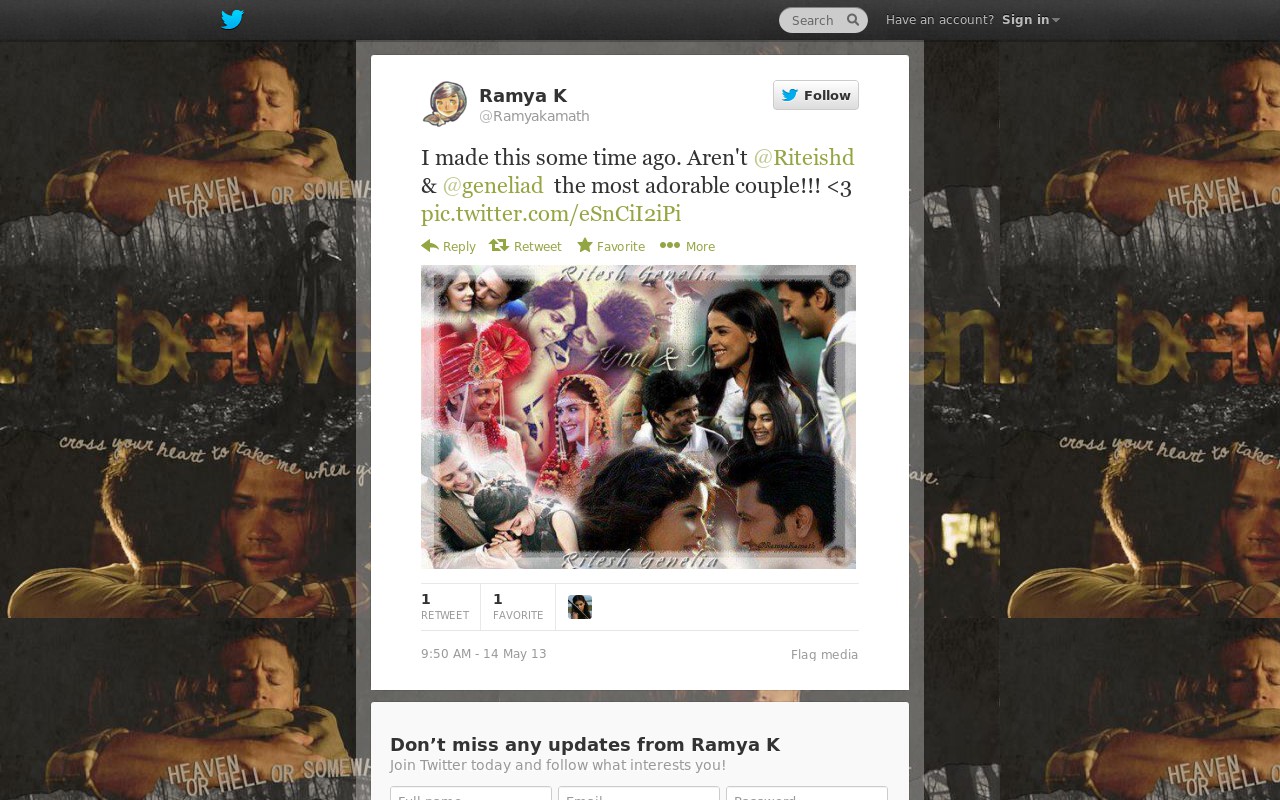Favorite the tweet with star
This screenshot has width=1280, height=800.
click(x=611, y=246)
